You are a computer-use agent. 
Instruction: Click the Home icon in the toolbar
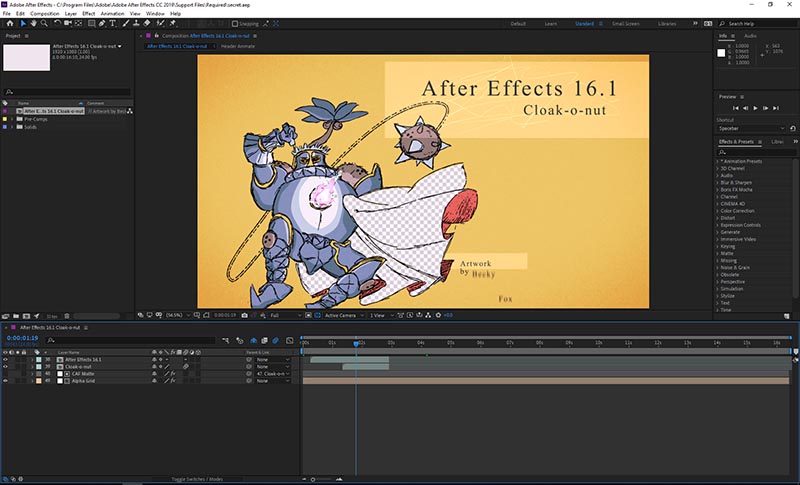8,23
